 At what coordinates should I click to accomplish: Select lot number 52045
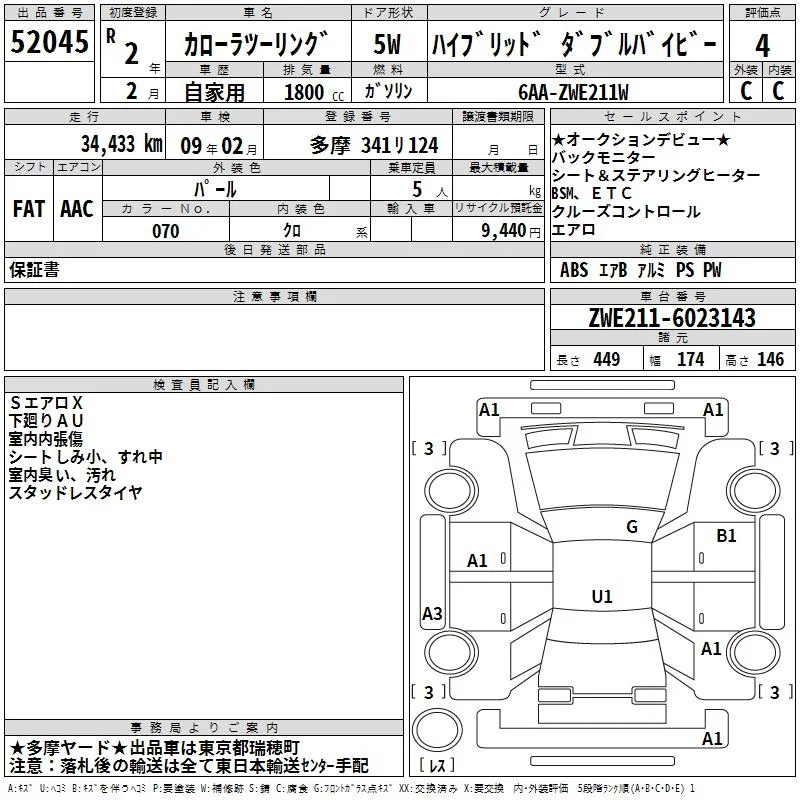49,41
